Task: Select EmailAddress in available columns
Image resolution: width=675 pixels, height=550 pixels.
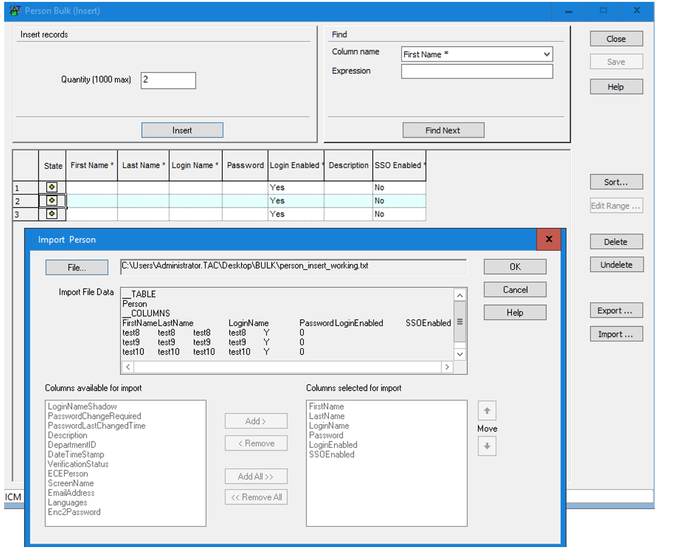Action: coord(71,493)
